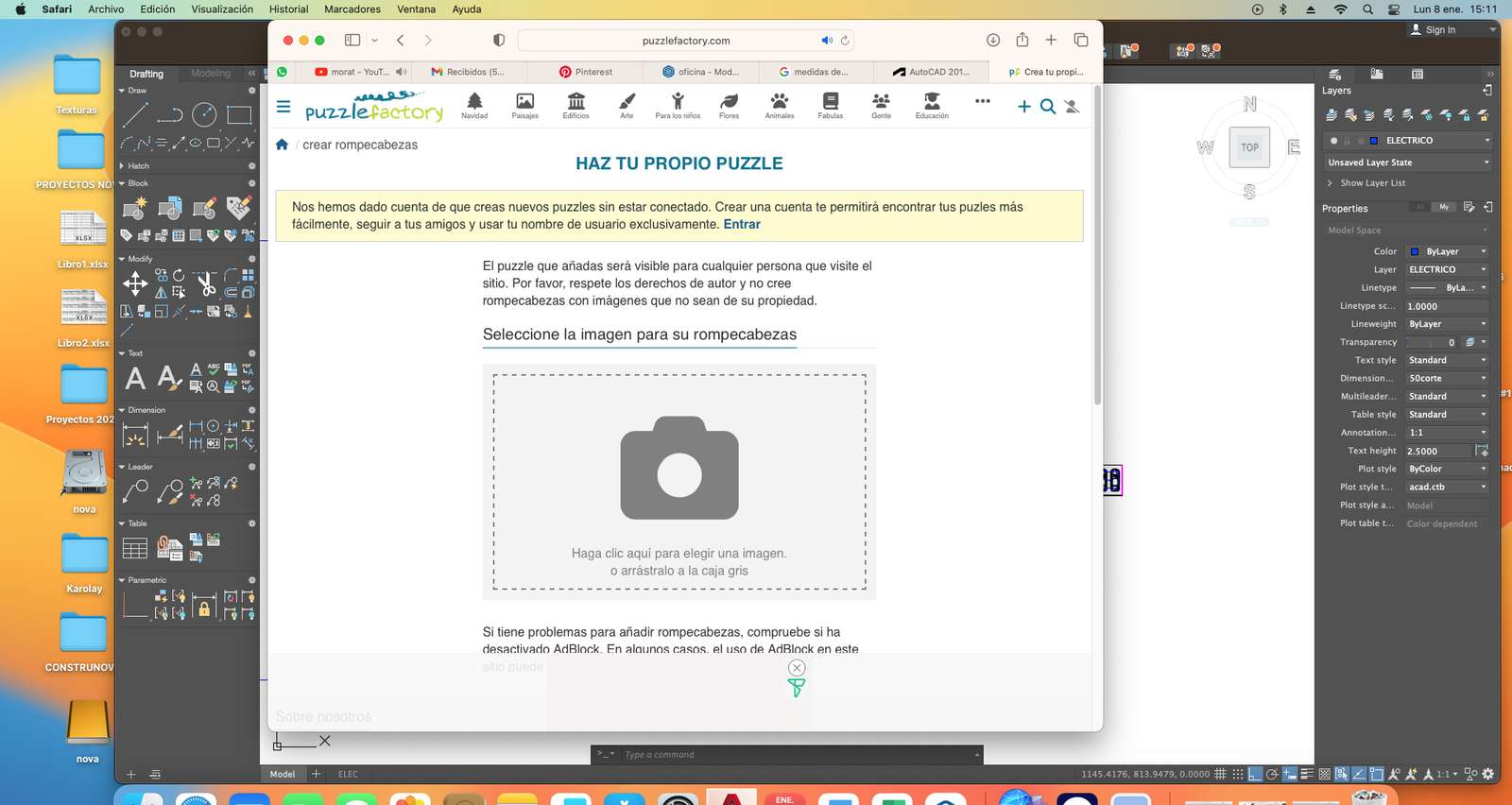Switch to the Model layout tab in AutoCAD
The image size is (1512, 805).
tap(283, 774)
